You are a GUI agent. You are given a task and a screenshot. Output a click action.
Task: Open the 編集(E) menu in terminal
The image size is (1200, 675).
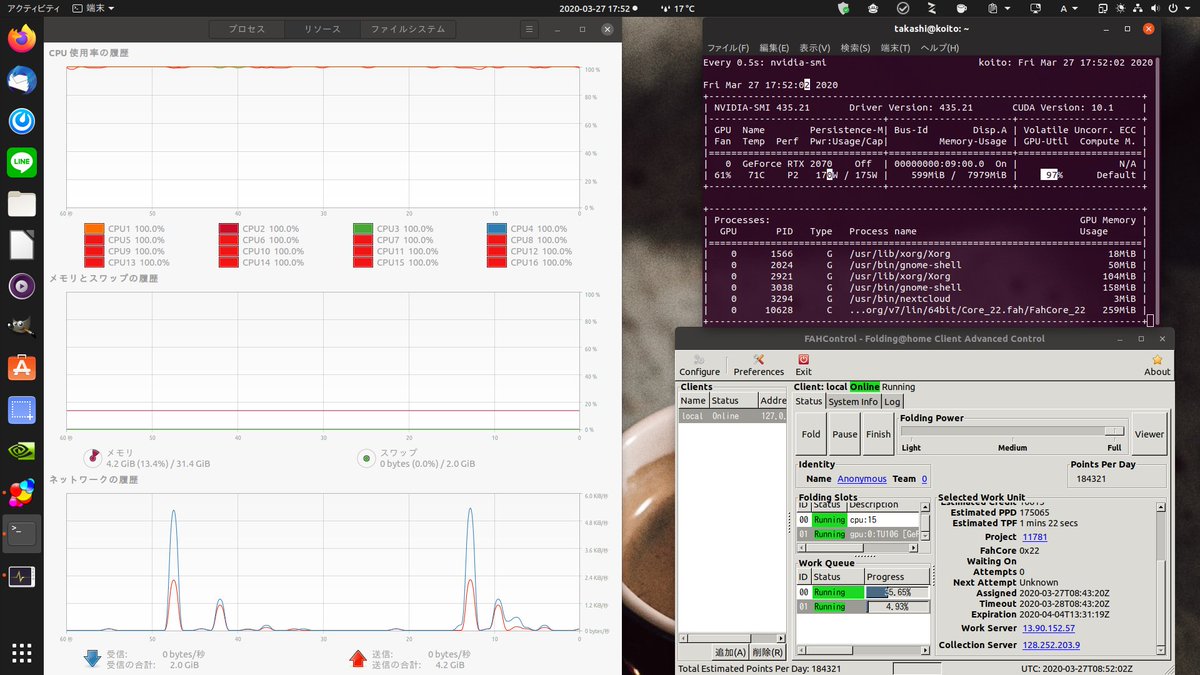(x=774, y=48)
